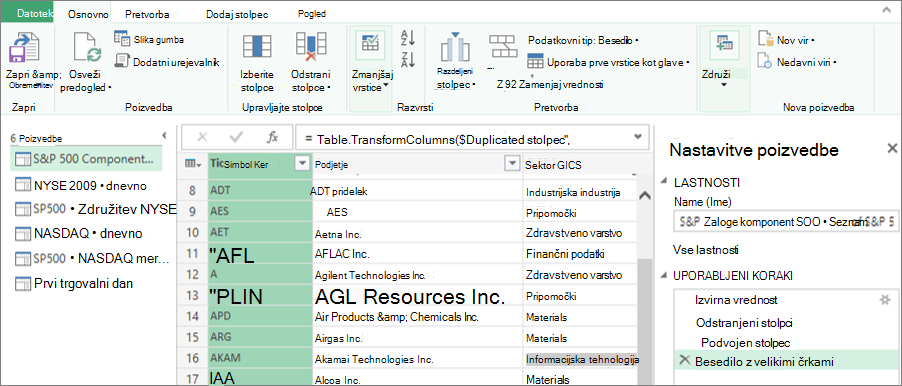
Task: Open Podjetje column filter dropdown
Action: tap(511, 164)
